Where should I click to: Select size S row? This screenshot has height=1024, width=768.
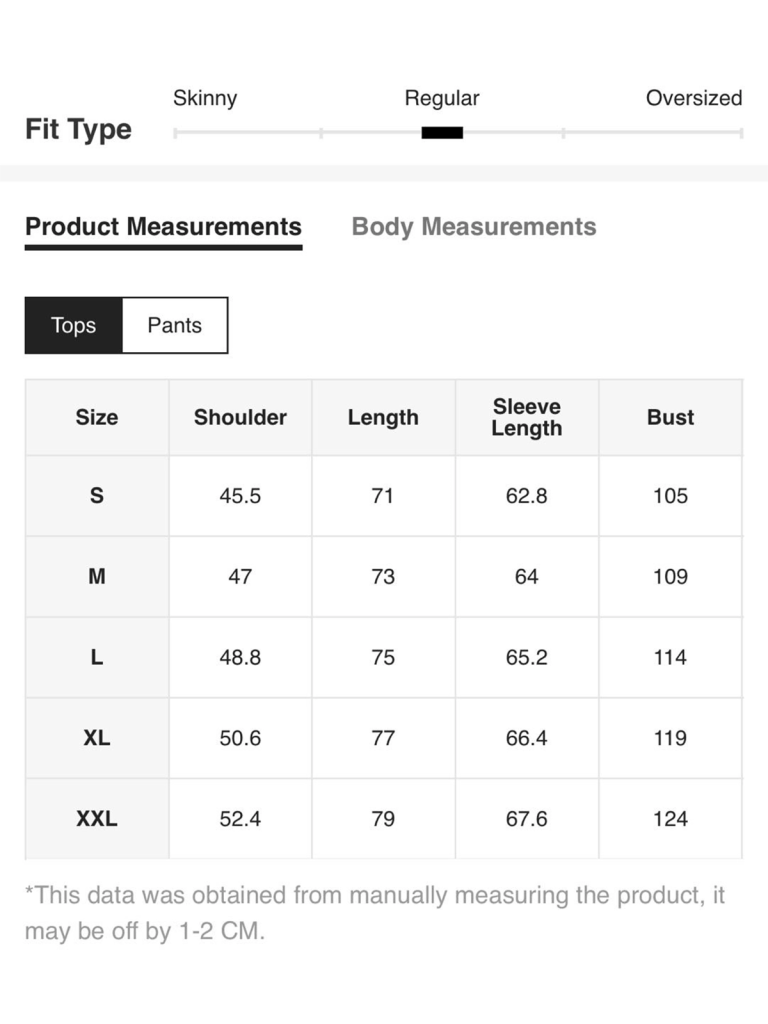coord(96,496)
